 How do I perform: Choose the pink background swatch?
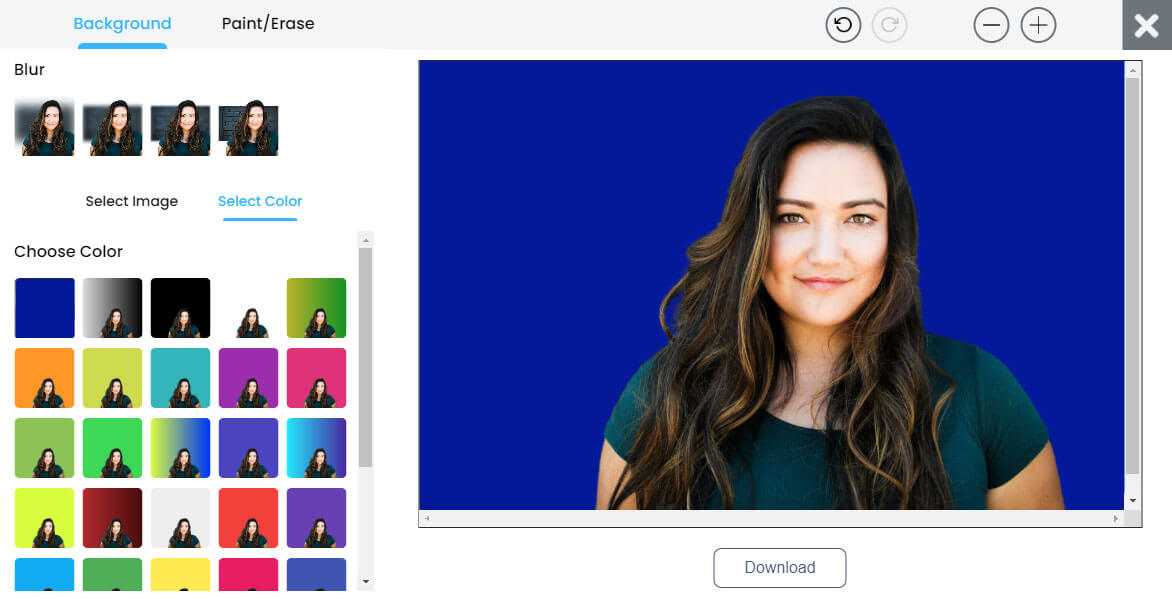coord(316,378)
